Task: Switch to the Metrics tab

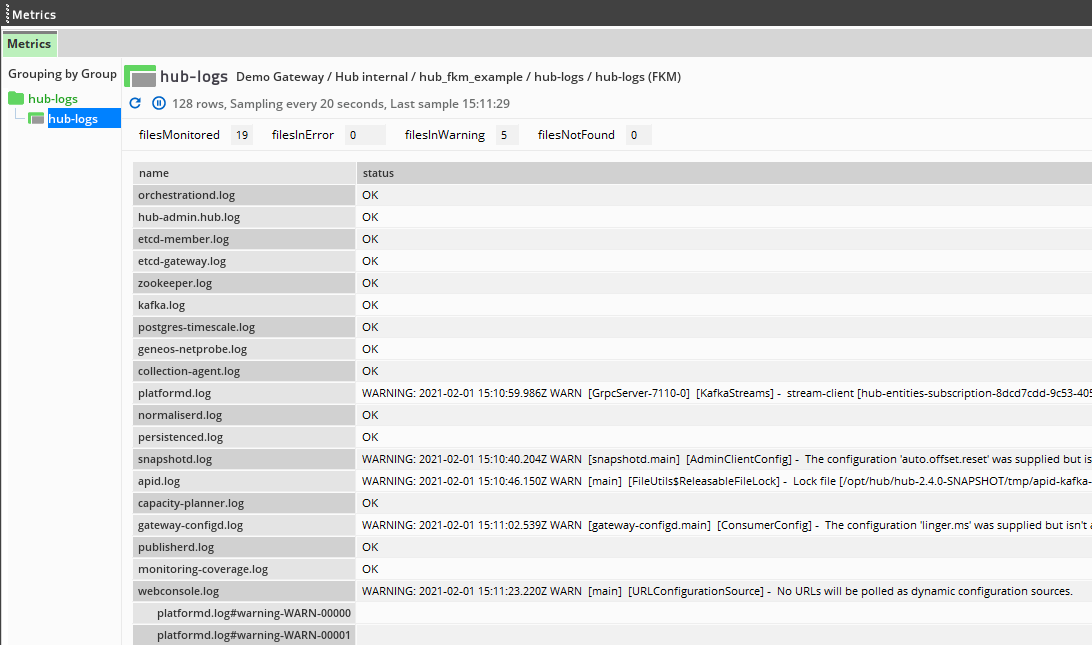Action: pyautogui.click(x=29, y=44)
